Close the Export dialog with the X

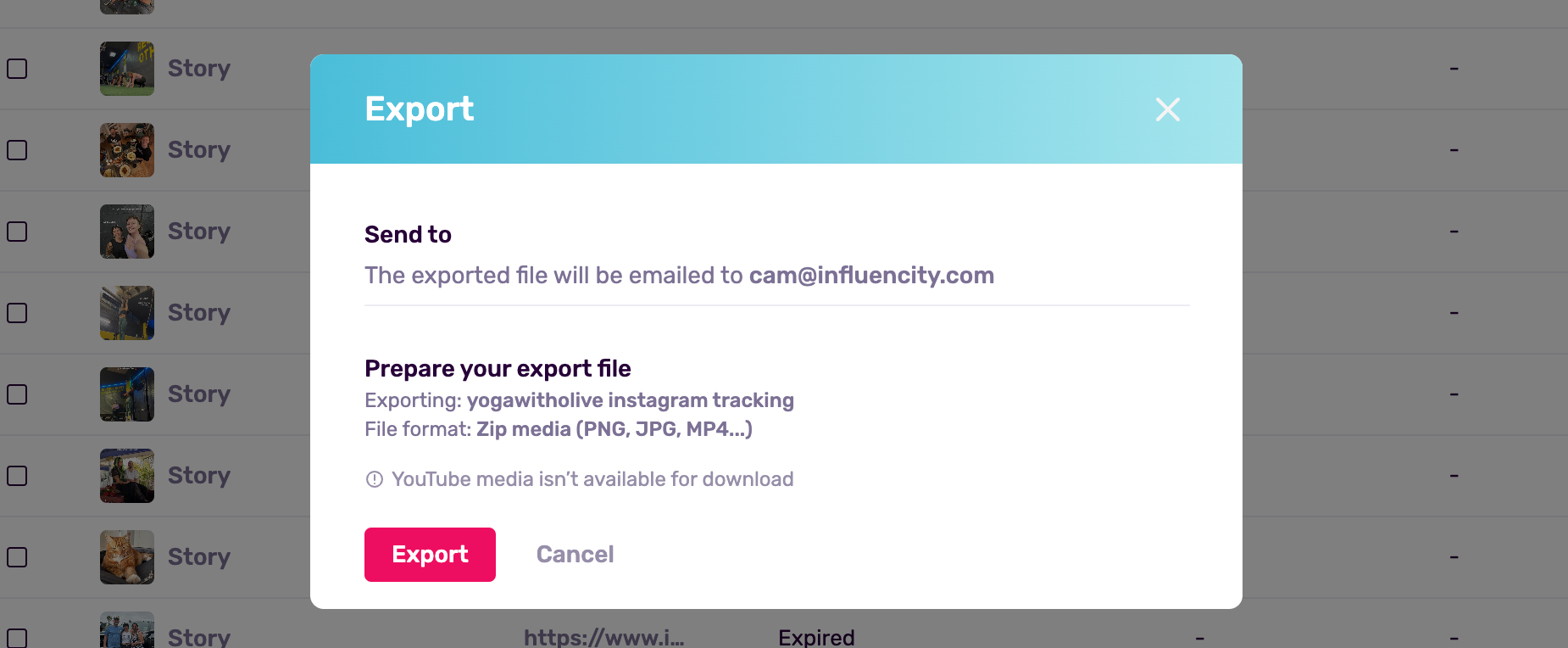[x=1167, y=109]
